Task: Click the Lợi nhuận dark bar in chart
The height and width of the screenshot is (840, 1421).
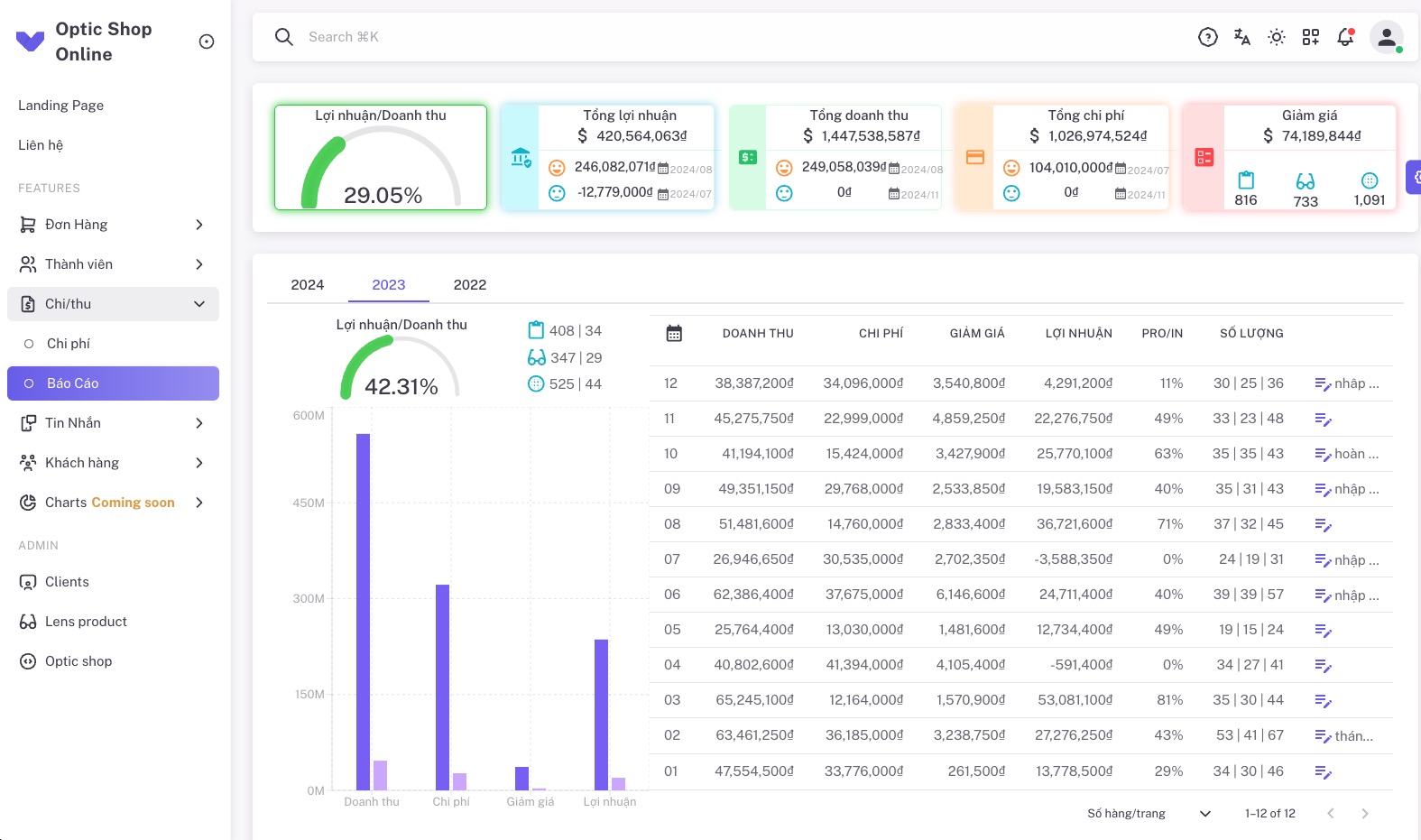Action: click(x=601, y=715)
